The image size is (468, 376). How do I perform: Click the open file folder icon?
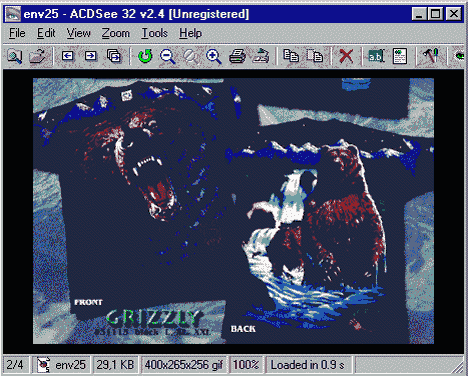[x=37, y=56]
